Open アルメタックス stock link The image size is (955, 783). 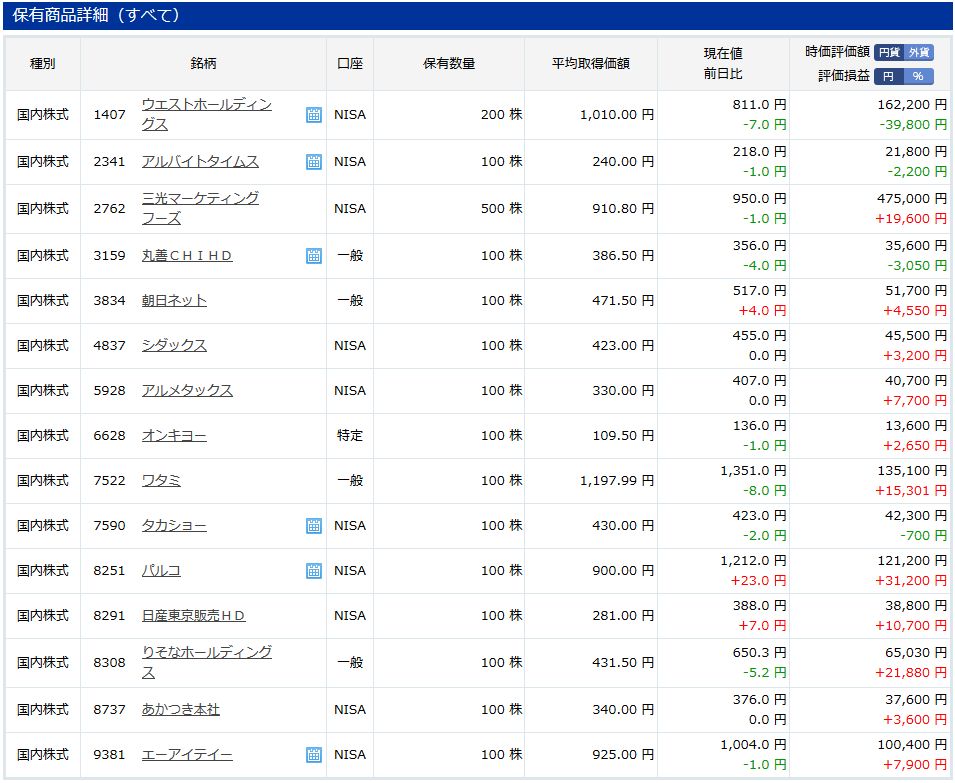pos(187,391)
